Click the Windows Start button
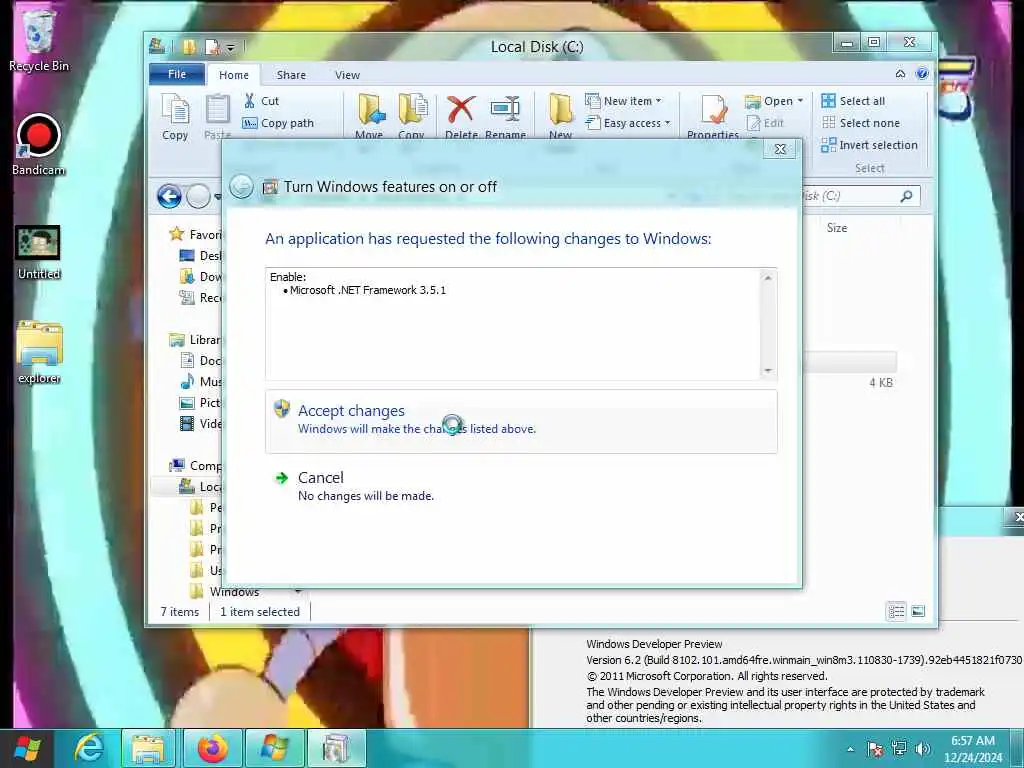The image size is (1024, 768). coord(27,748)
